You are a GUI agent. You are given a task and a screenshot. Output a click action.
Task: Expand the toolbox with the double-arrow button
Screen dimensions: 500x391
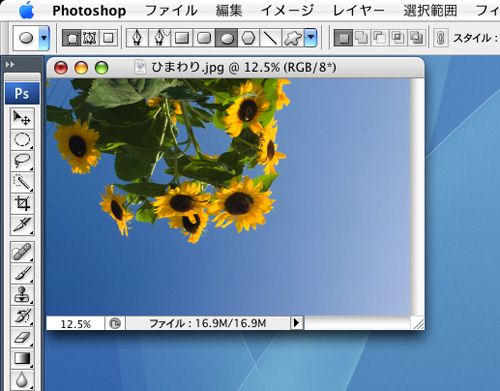(x=10, y=64)
